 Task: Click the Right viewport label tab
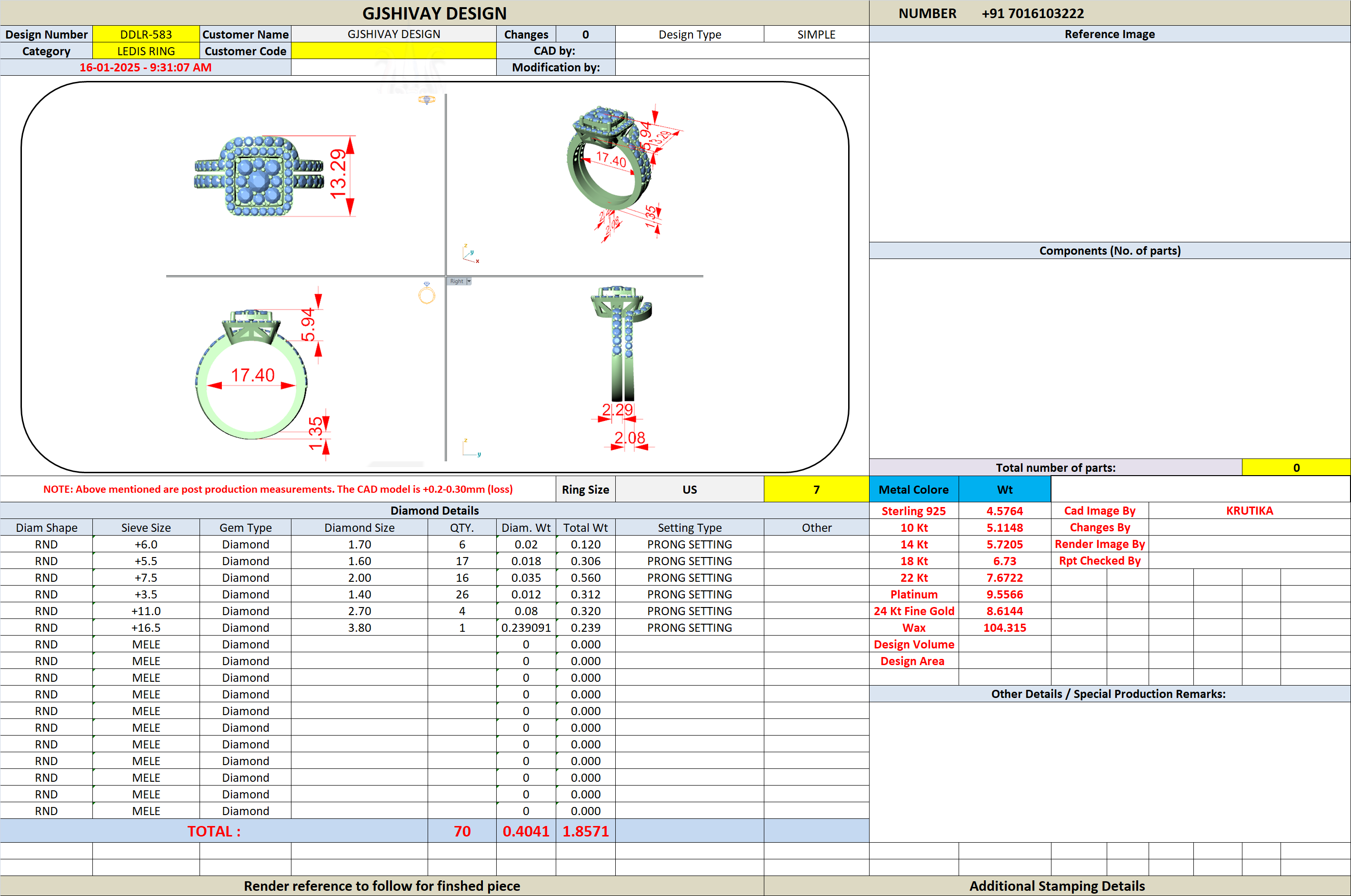(x=456, y=281)
